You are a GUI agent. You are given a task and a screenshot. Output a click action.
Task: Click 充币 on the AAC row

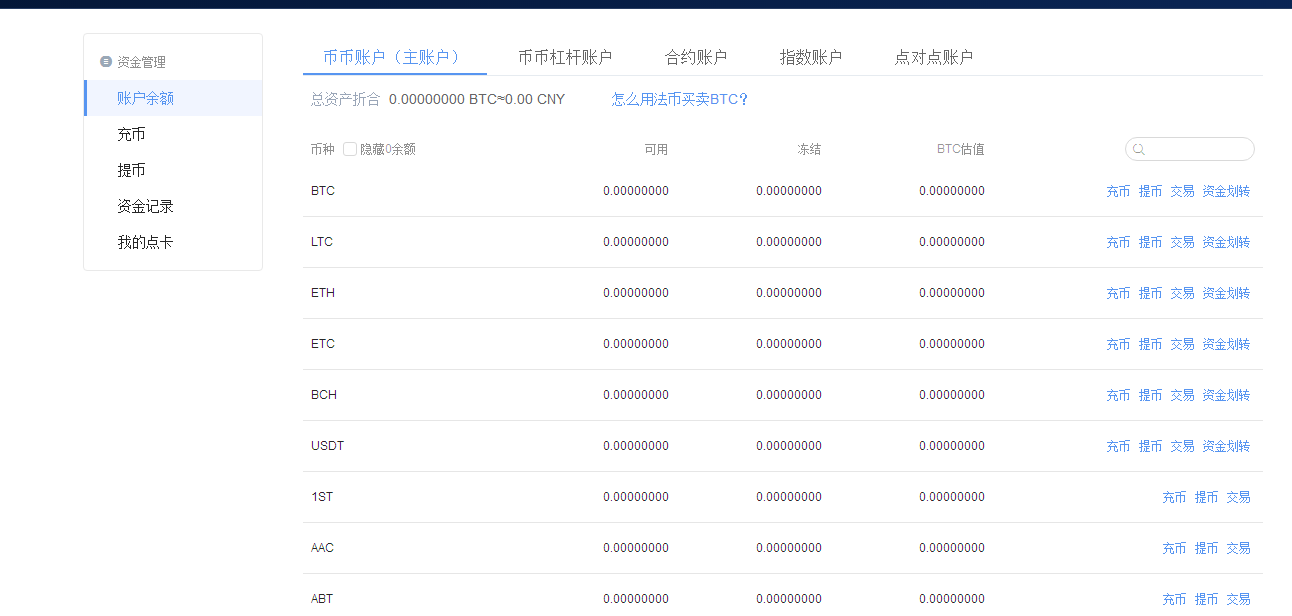click(x=1174, y=547)
